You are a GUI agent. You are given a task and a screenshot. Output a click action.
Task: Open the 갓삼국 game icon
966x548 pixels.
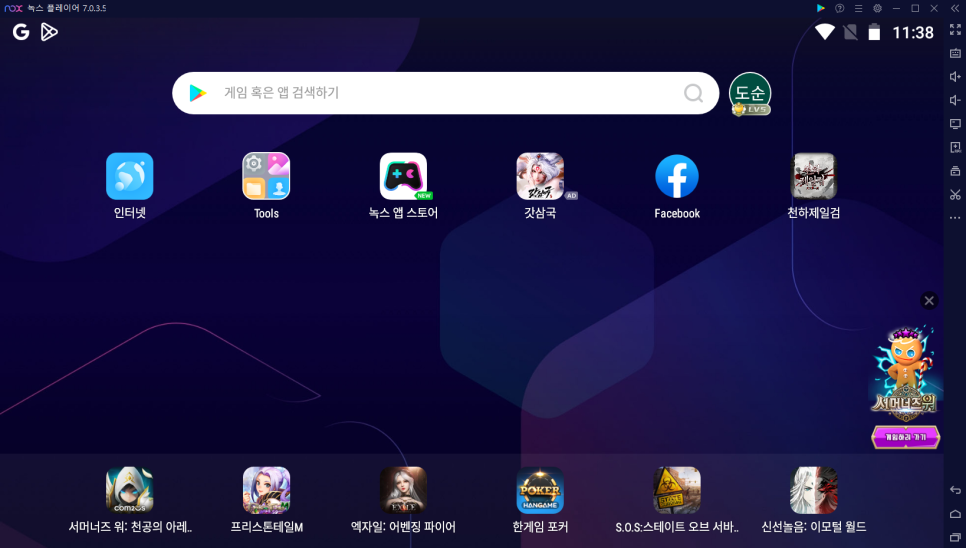(x=540, y=177)
